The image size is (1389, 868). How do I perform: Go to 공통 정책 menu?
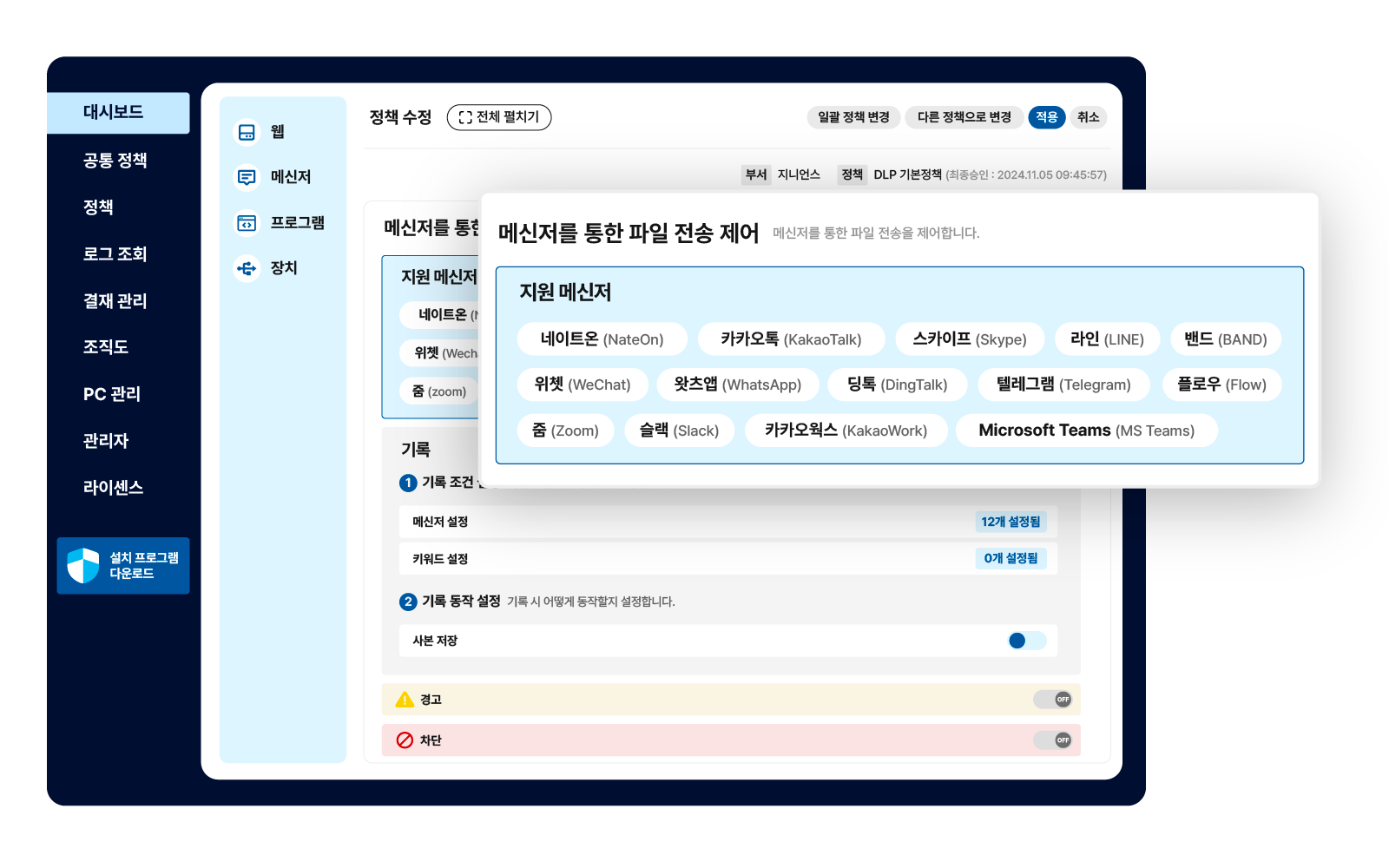click(x=115, y=161)
